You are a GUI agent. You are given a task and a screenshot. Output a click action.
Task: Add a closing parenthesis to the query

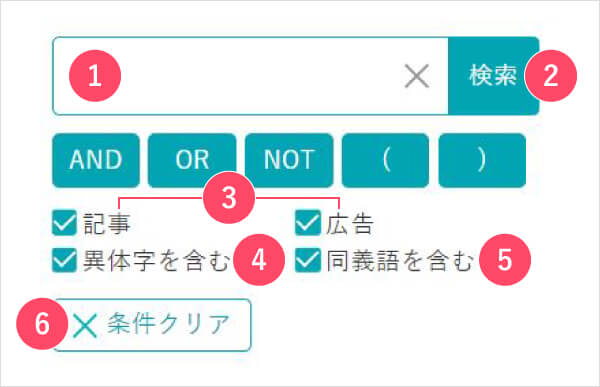point(482,160)
